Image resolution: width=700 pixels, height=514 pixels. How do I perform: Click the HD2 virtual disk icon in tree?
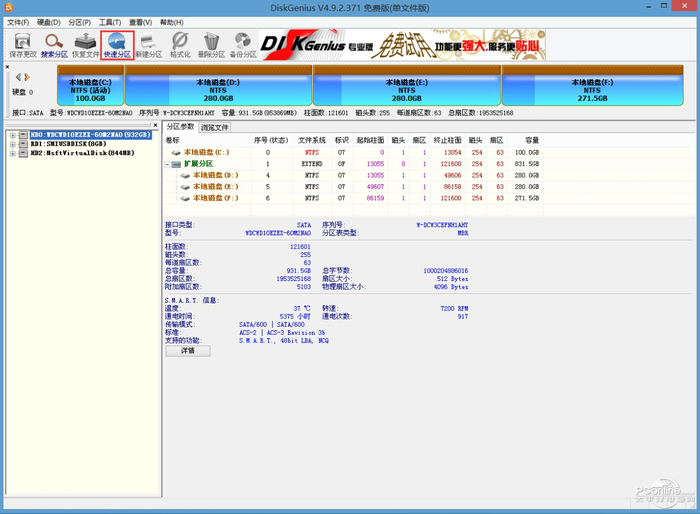[x=23, y=153]
